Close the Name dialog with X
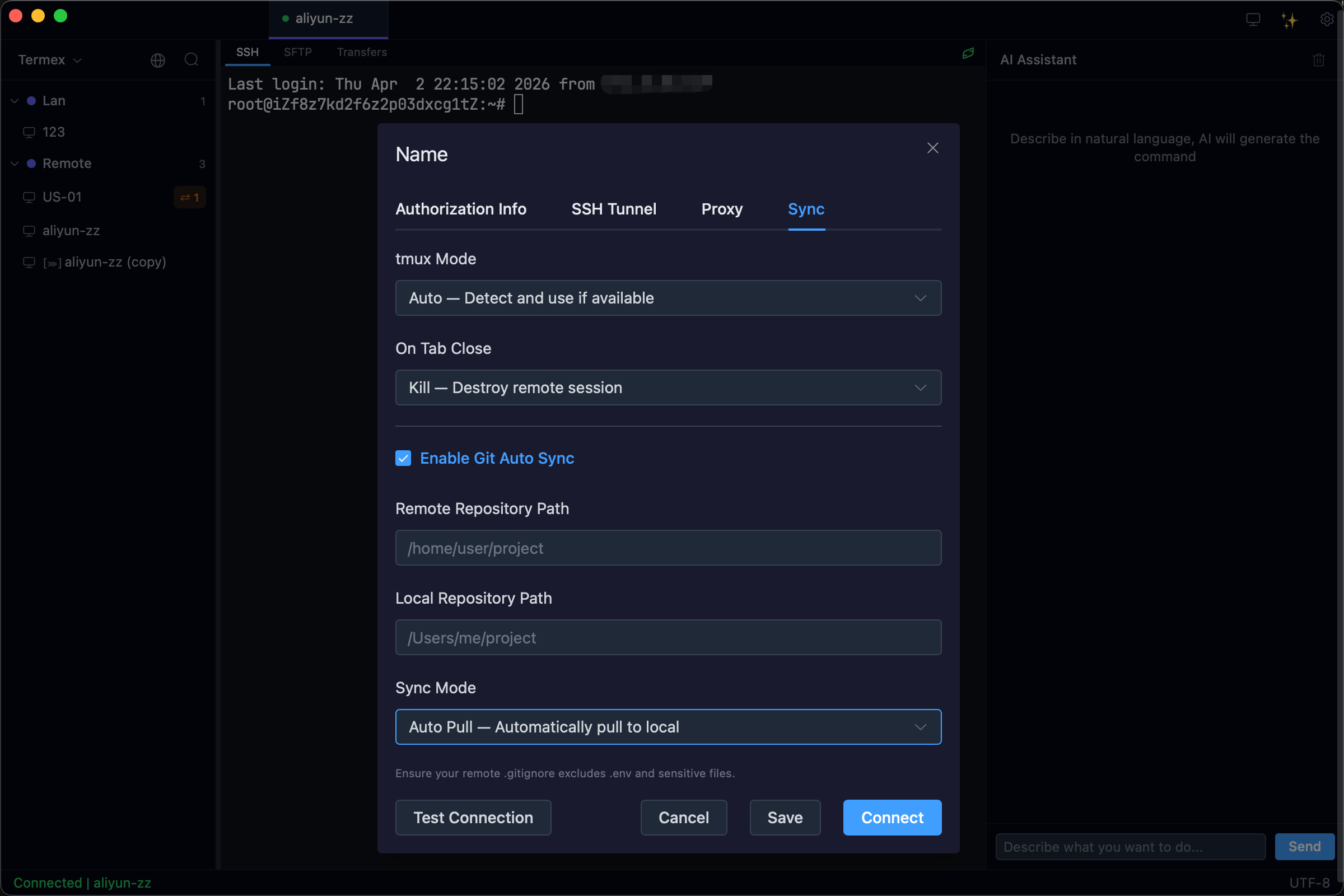Viewport: 1344px width, 896px height. (932, 148)
